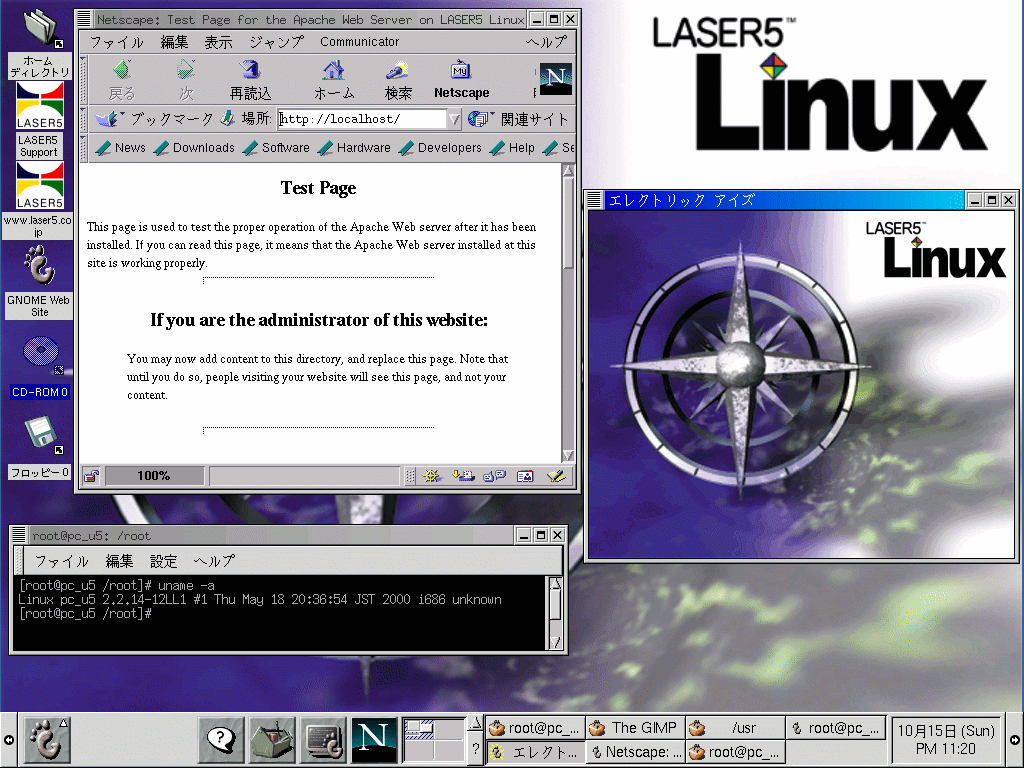Open My Netscape toolbar button
Viewport: 1024px width, 768px height.
tap(461, 80)
